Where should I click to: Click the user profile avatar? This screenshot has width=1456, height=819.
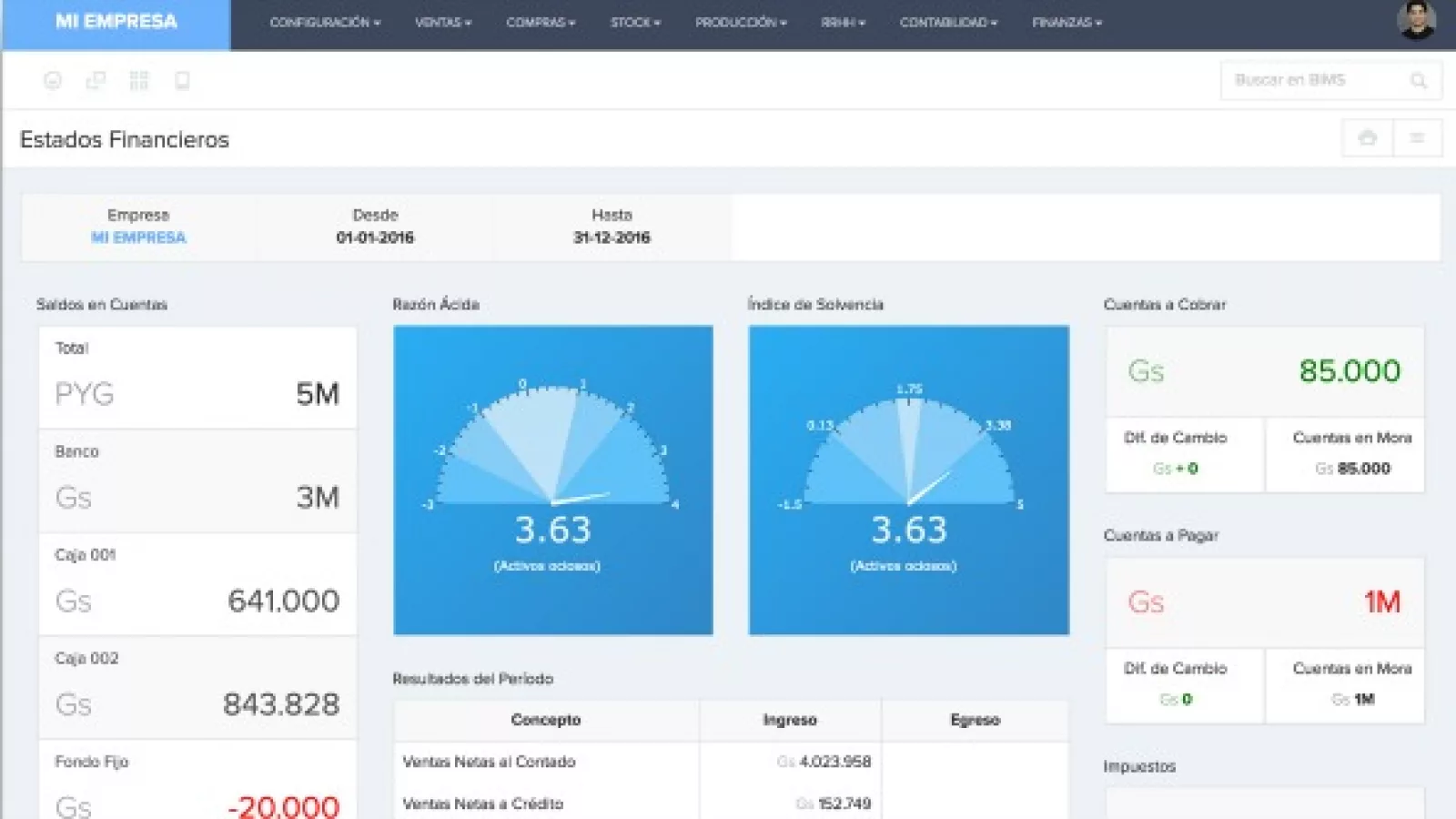(1416, 21)
